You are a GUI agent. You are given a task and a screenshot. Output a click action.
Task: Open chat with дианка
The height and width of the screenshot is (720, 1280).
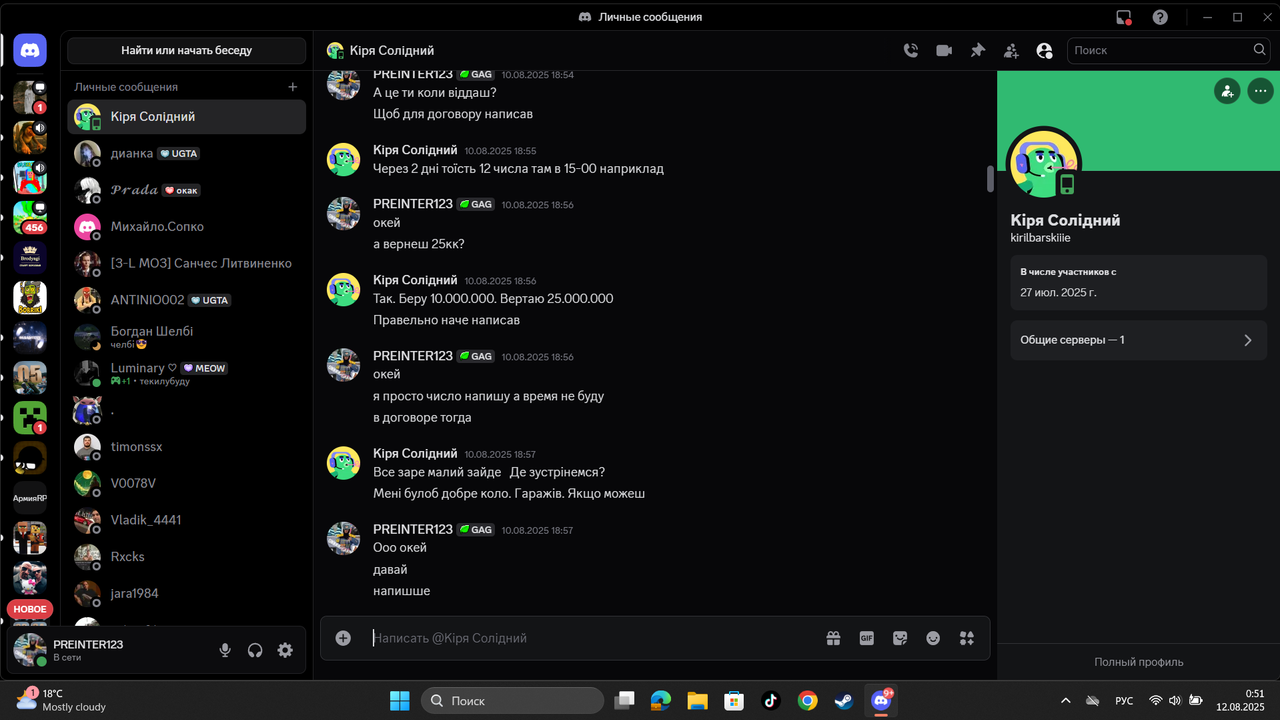tap(187, 153)
